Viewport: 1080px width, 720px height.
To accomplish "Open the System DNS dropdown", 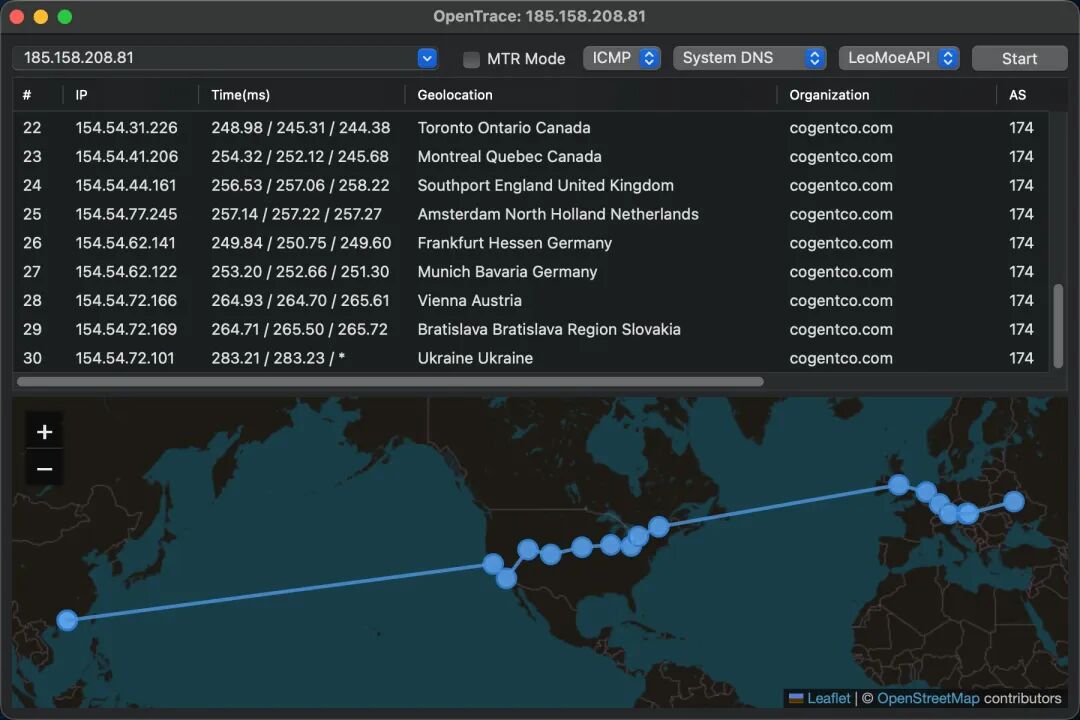I will click(x=749, y=58).
